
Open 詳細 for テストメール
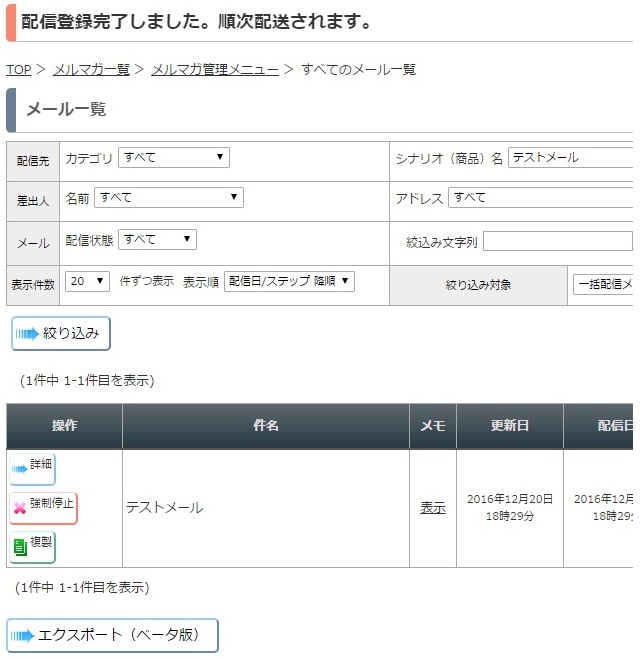[x=32, y=469]
